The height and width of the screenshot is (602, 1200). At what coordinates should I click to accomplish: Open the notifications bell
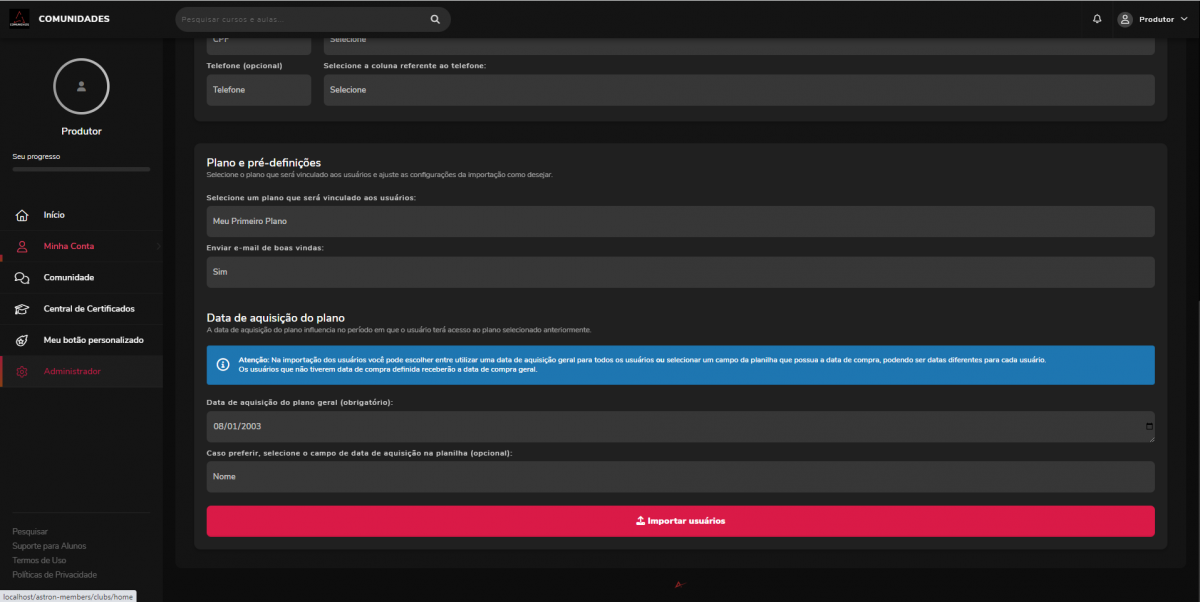click(x=1097, y=19)
